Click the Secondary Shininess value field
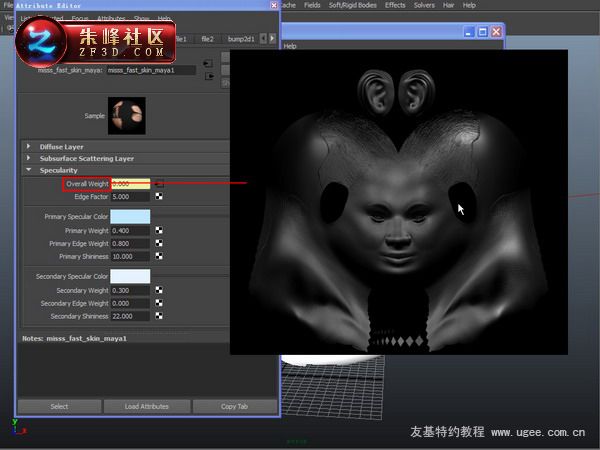 [x=130, y=316]
